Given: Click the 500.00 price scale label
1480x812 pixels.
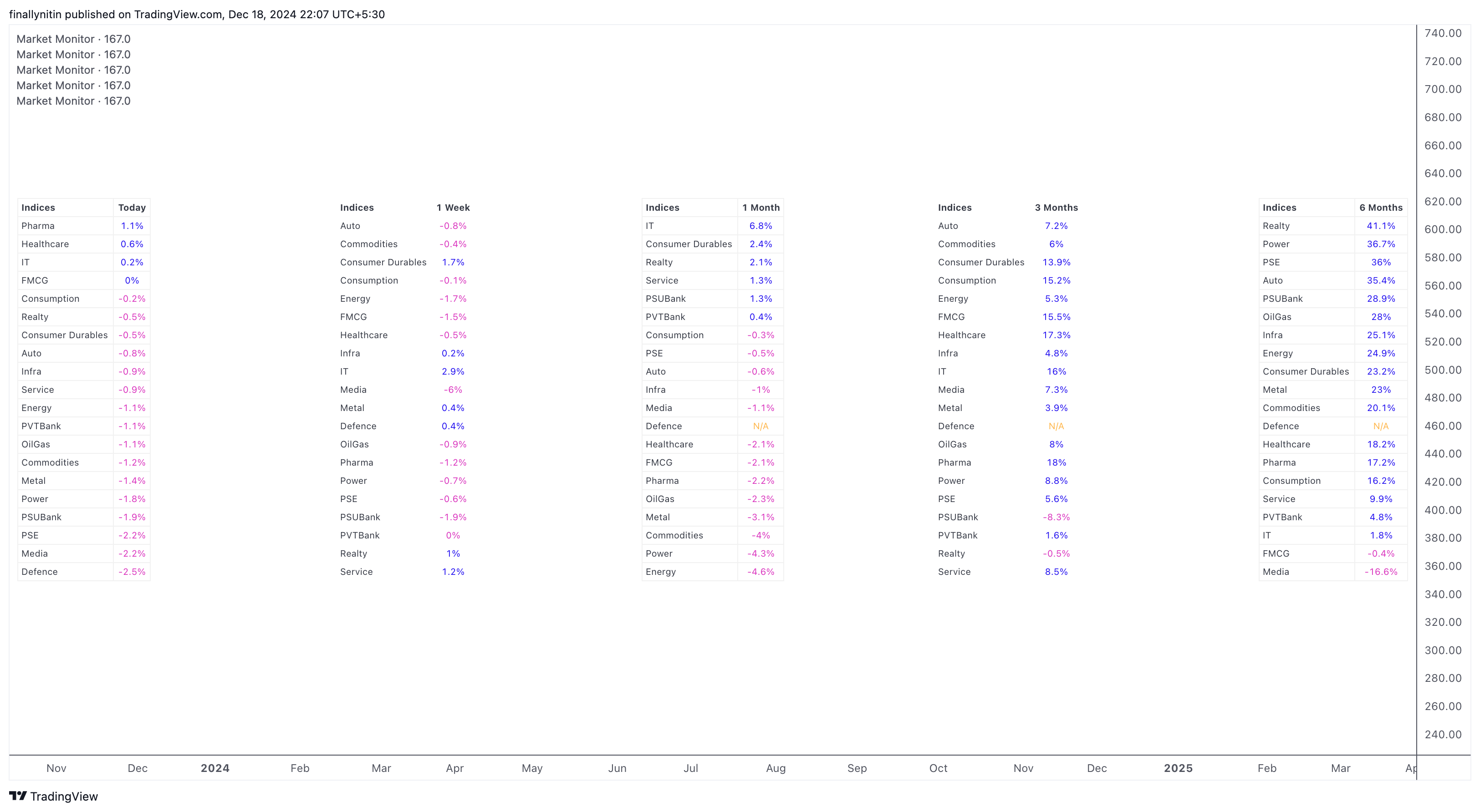Looking at the screenshot, I should click(1443, 370).
